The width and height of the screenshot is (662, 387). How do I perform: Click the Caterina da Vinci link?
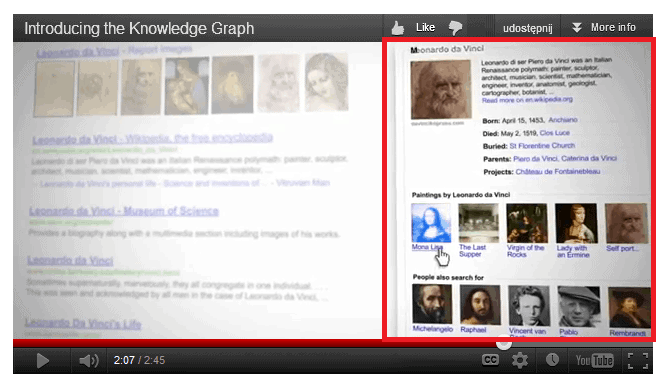click(x=589, y=158)
